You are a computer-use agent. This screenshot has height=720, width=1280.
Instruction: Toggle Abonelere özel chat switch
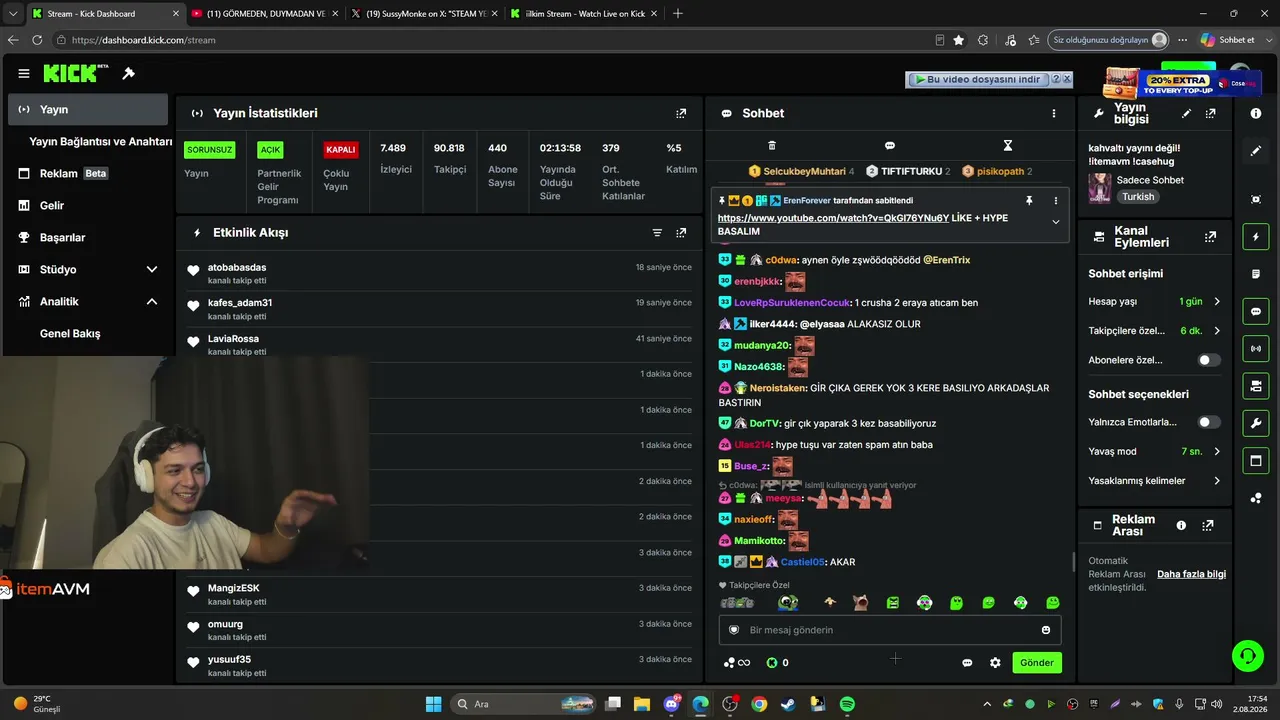pos(1209,360)
